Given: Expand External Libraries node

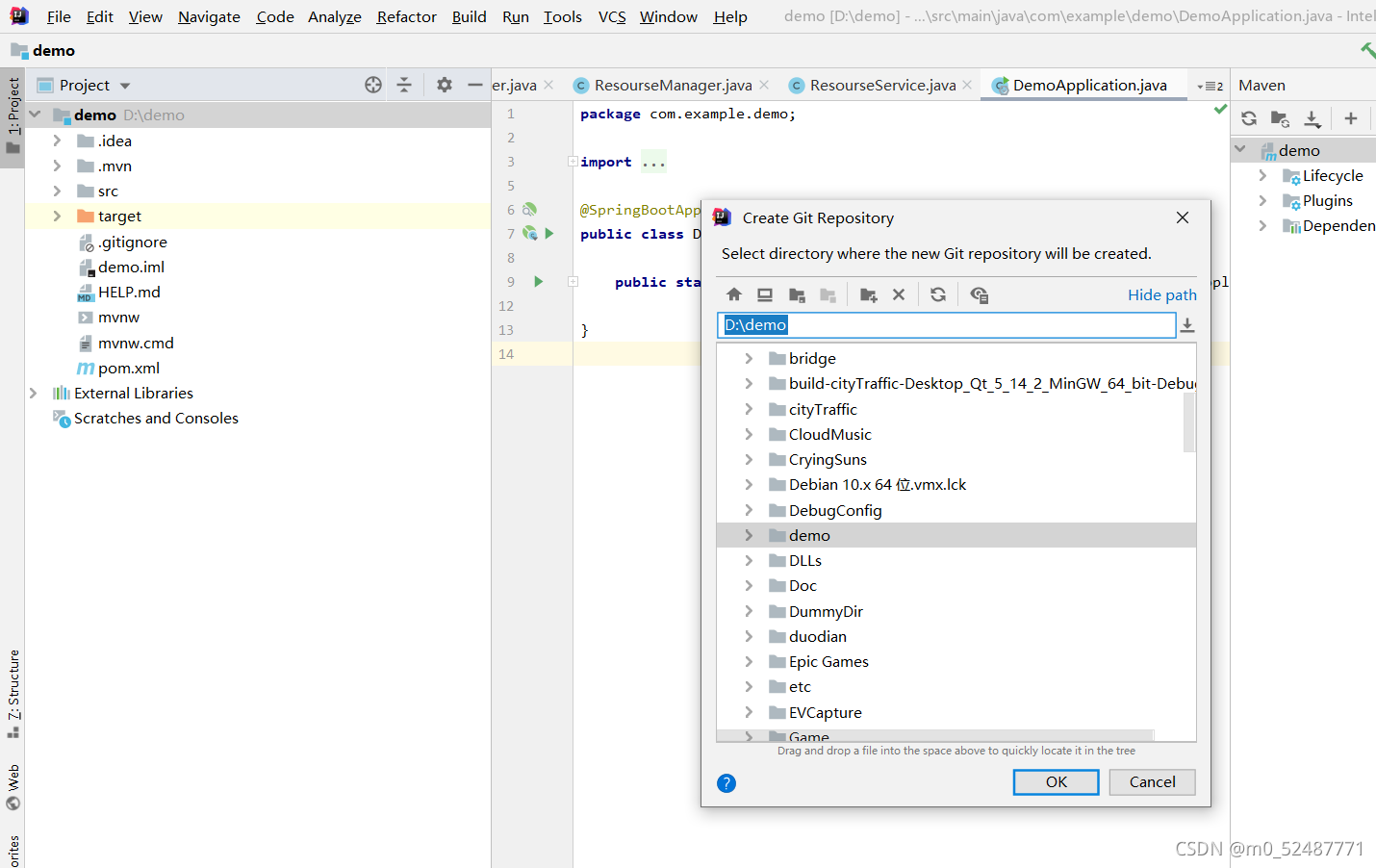Looking at the screenshot, I should pyautogui.click(x=34, y=393).
